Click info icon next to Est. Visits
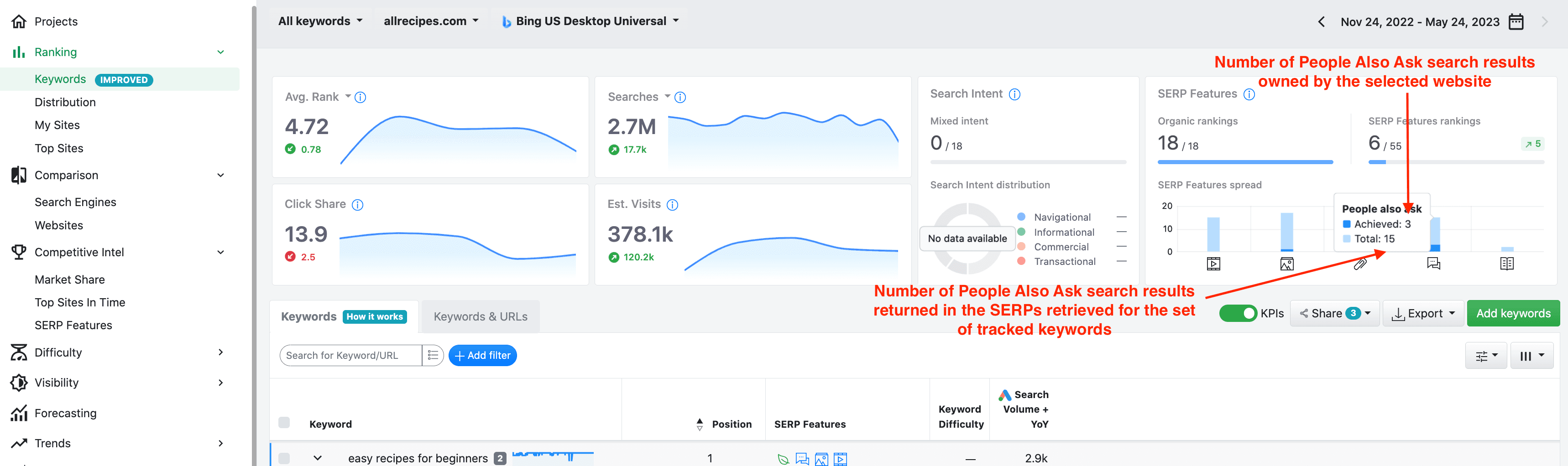1568x466 pixels. click(x=673, y=205)
